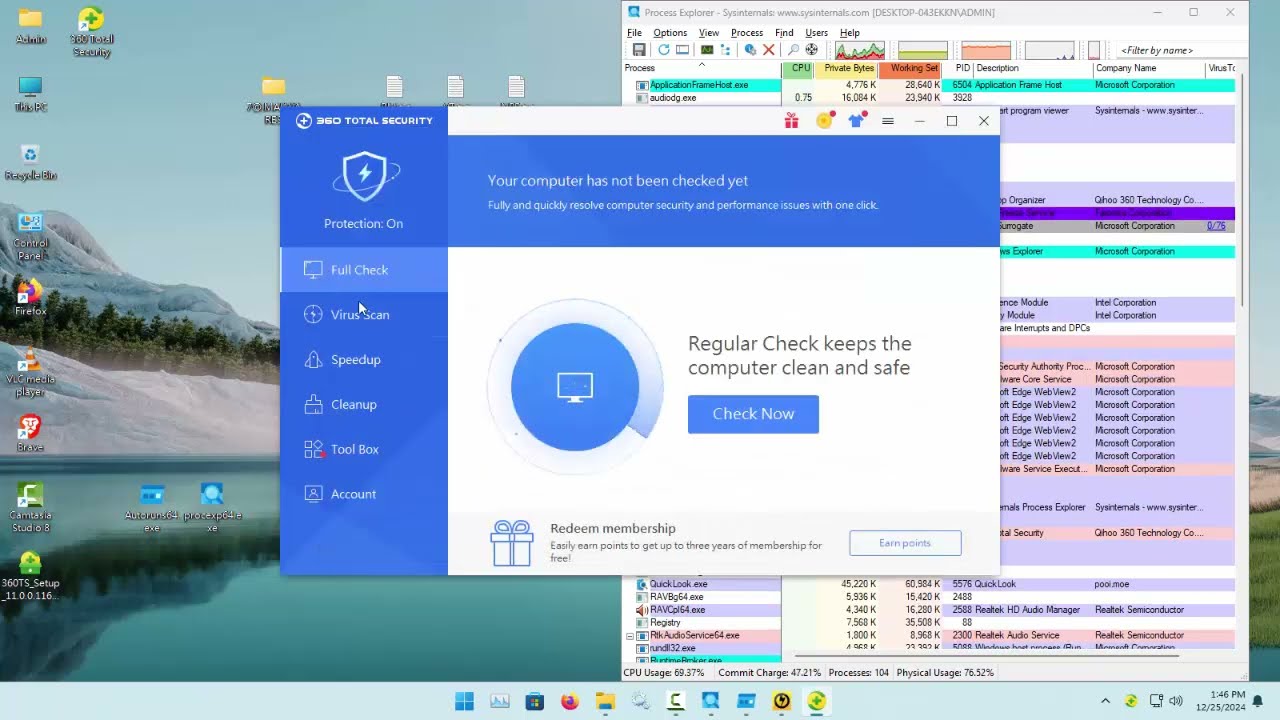Select audiodg.exe process row
The width and height of the screenshot is (1280, 720).
[x=928, y=98]
